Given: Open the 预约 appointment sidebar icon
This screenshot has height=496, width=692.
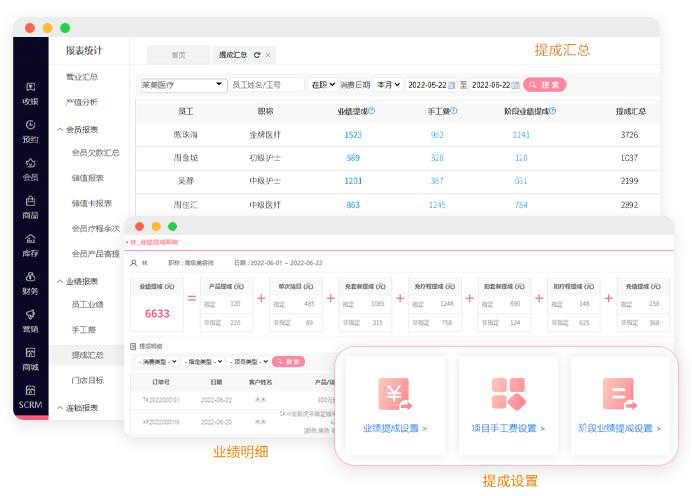Looking at the screenshot, I should pos(30,132).
